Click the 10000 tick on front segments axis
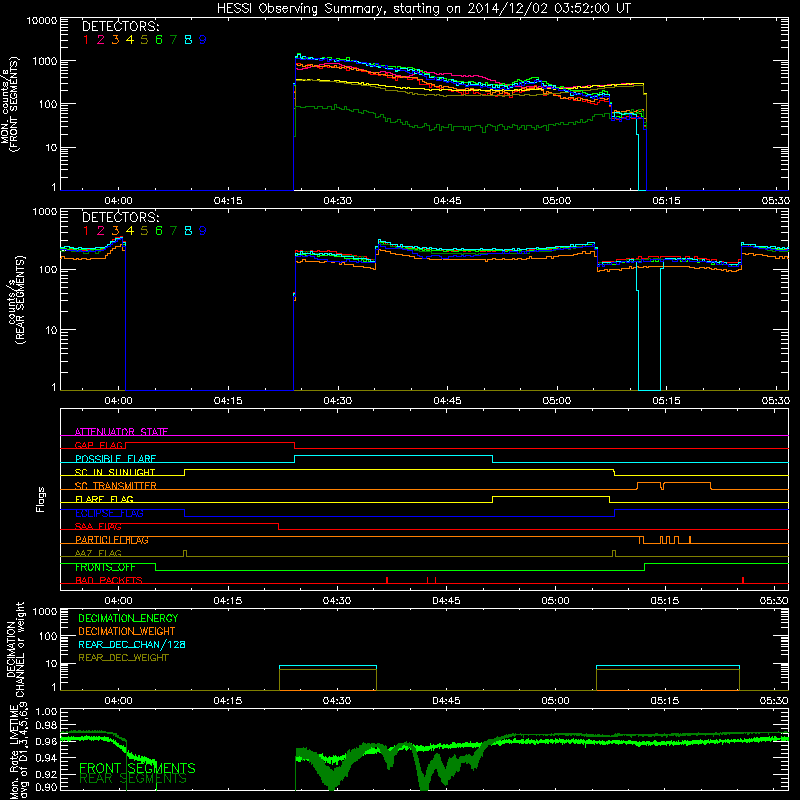The width and height of the screenshot is (800, 800). (x=42, y=20)
